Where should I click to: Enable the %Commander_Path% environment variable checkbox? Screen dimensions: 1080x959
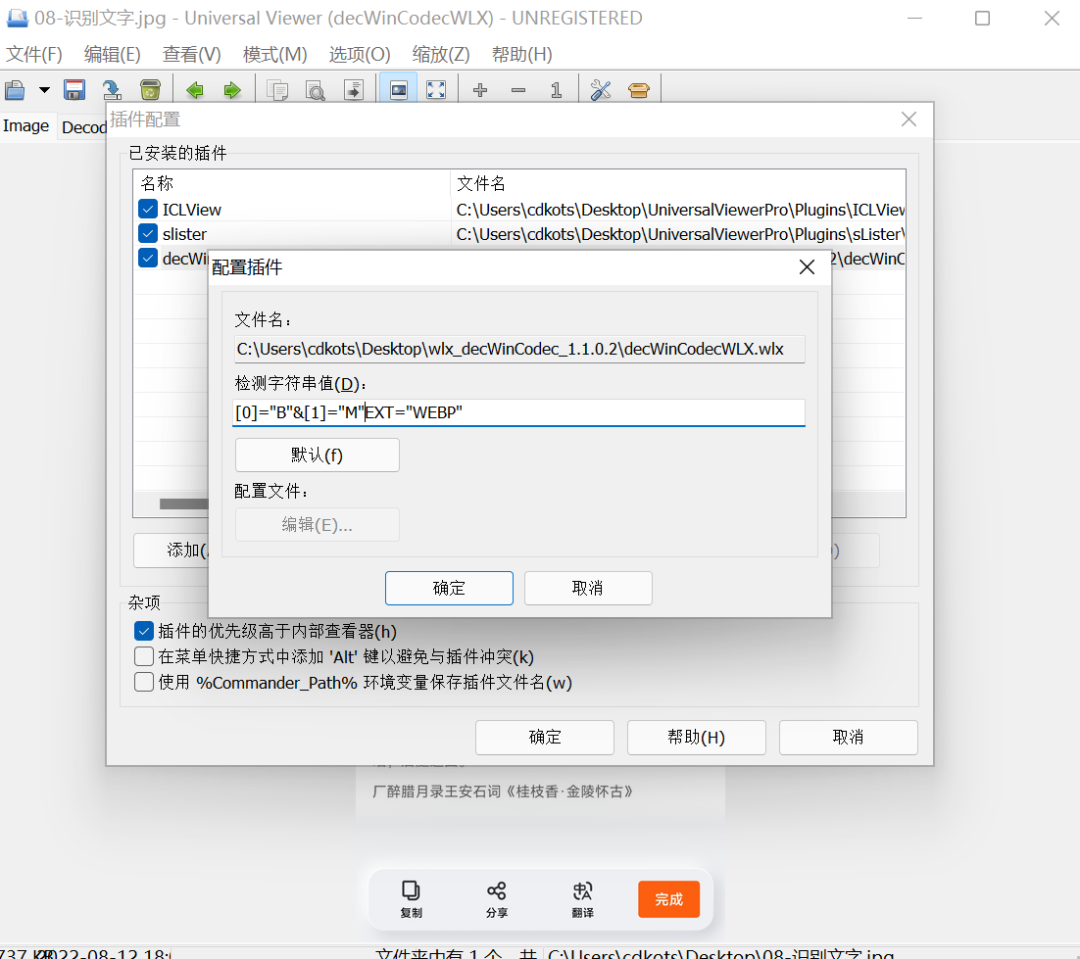point(143,682)
